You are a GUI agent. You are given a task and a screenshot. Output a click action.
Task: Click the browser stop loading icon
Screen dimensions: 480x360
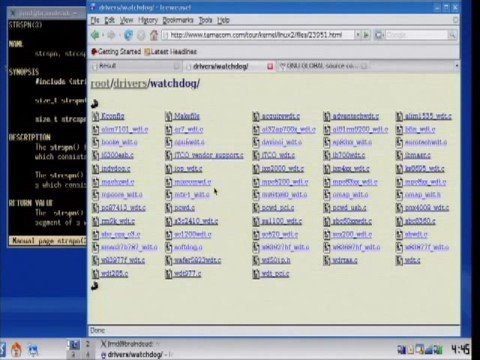(141, 35)
